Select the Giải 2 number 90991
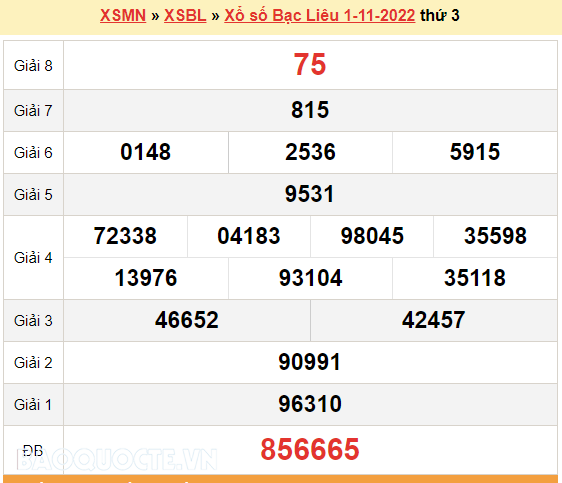Screen dimensions: 562x483 [310, 362]
